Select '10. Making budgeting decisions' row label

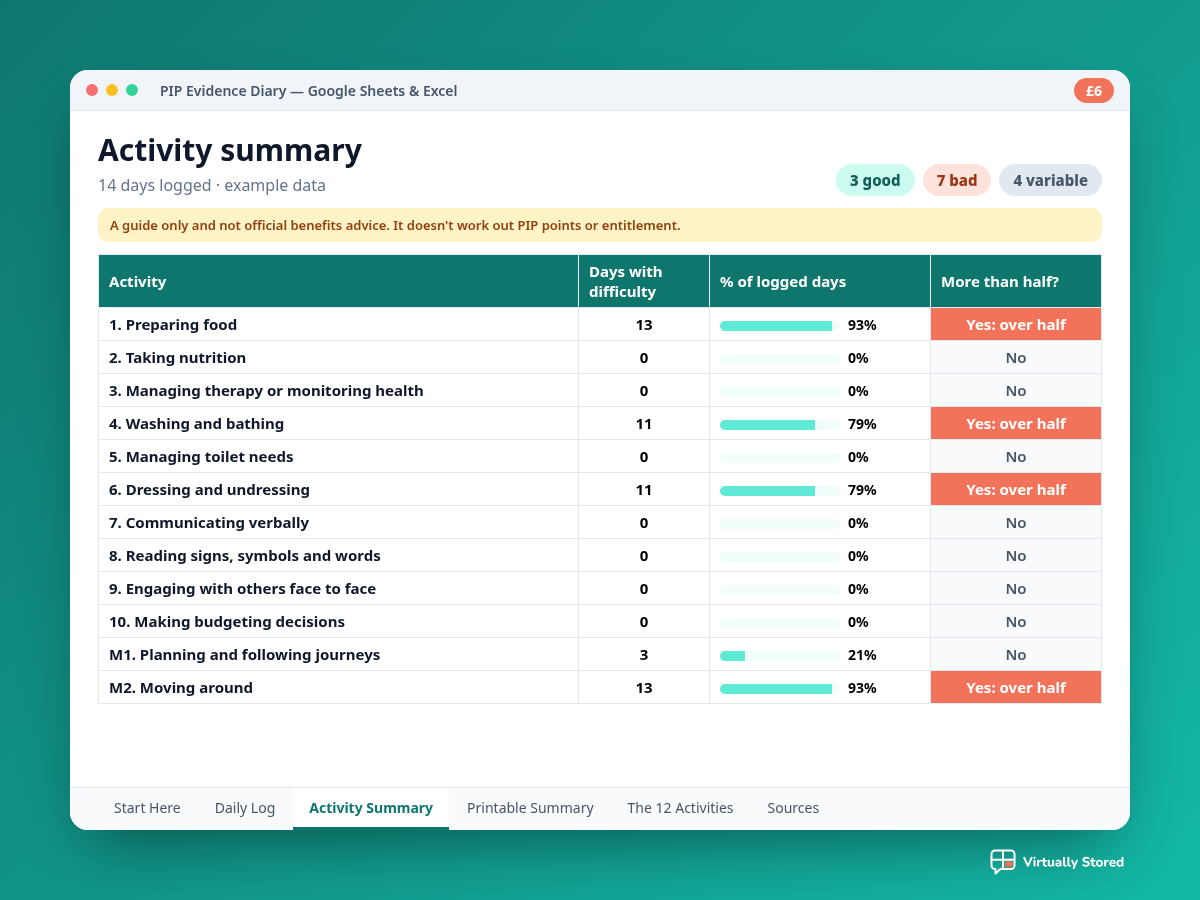tap(227, 622)
